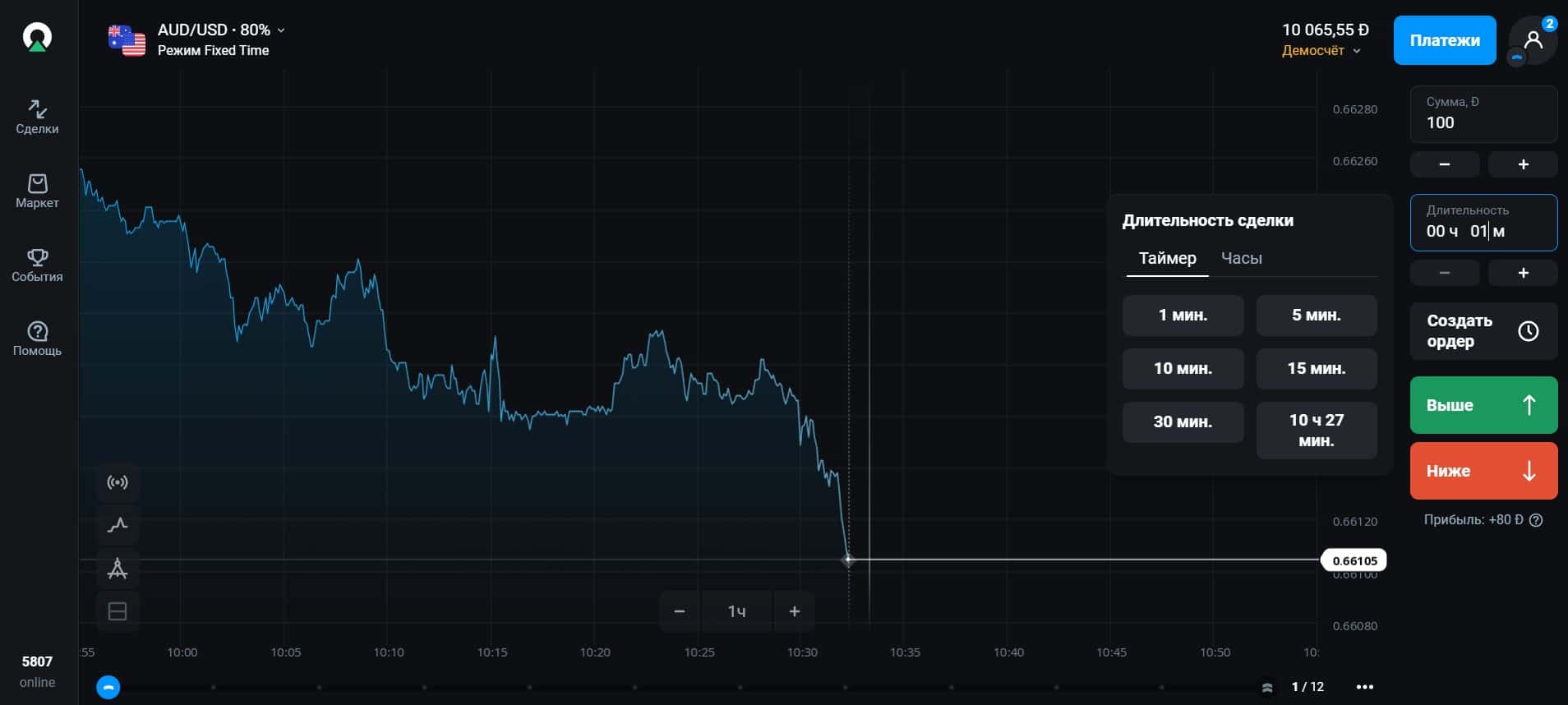Viewport: 1568px width, 705px height.
Task: Click the Длительность сделки panel heading
Action: 1207,220
